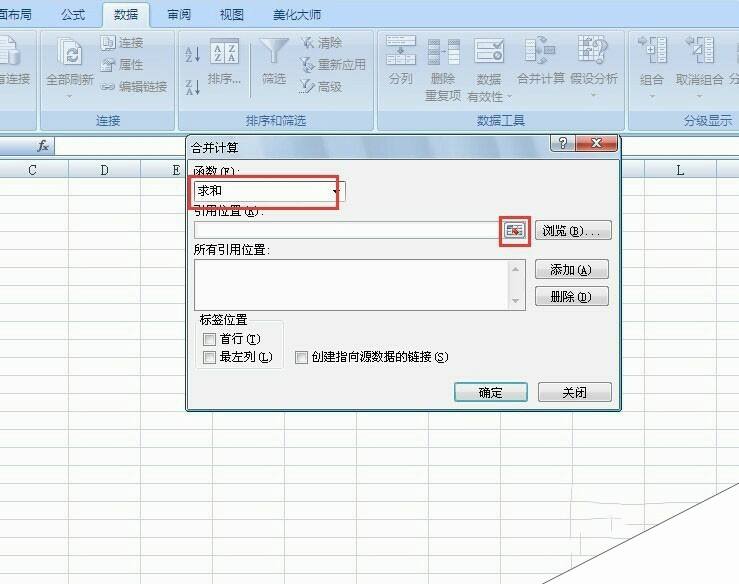
Task: Click the list box scroll up arrow
Action: 516,269
